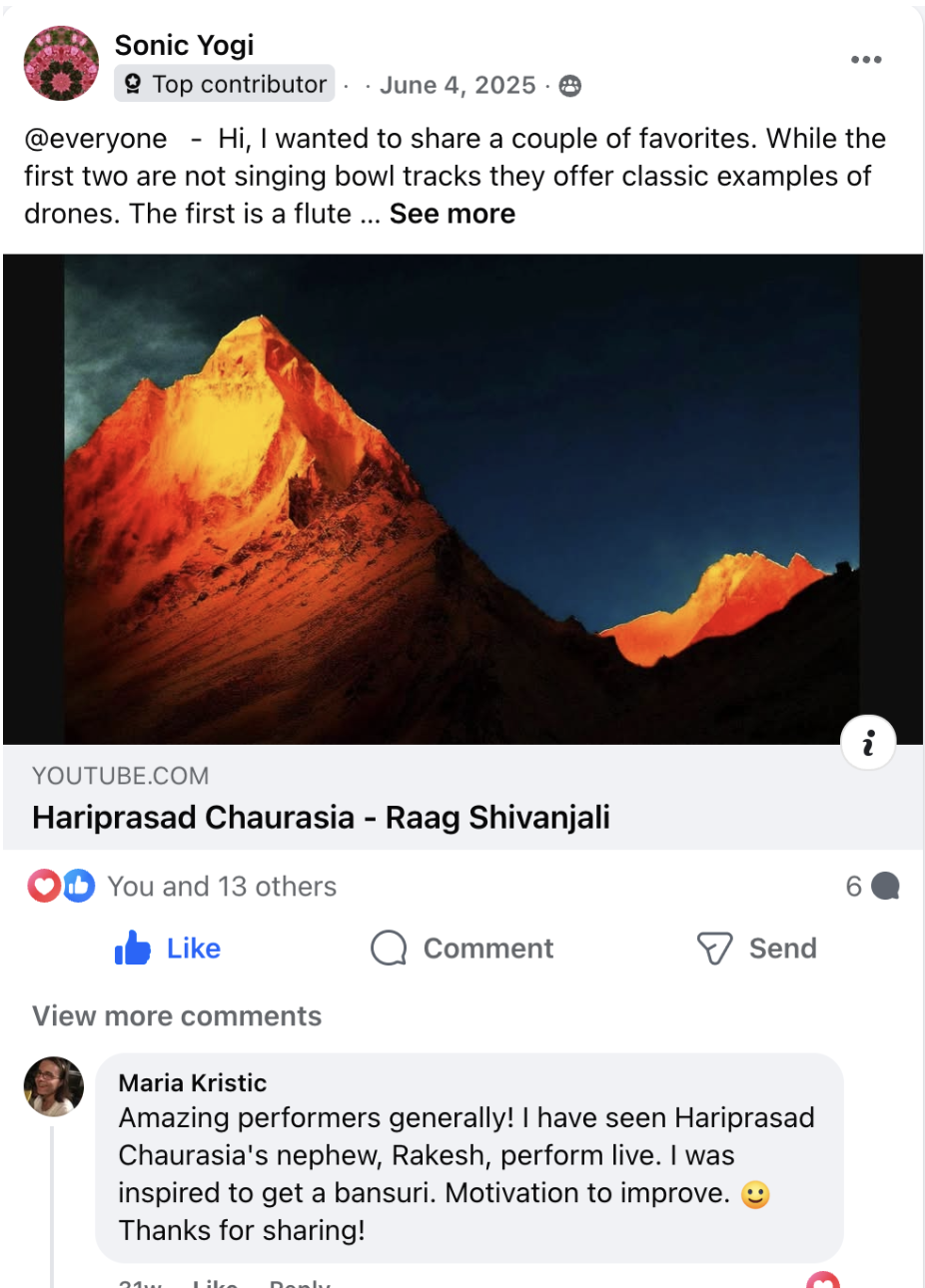The image size is (925, 1288).
Task: Click Sonic Yogi's profile avatar
Action: 61,64
